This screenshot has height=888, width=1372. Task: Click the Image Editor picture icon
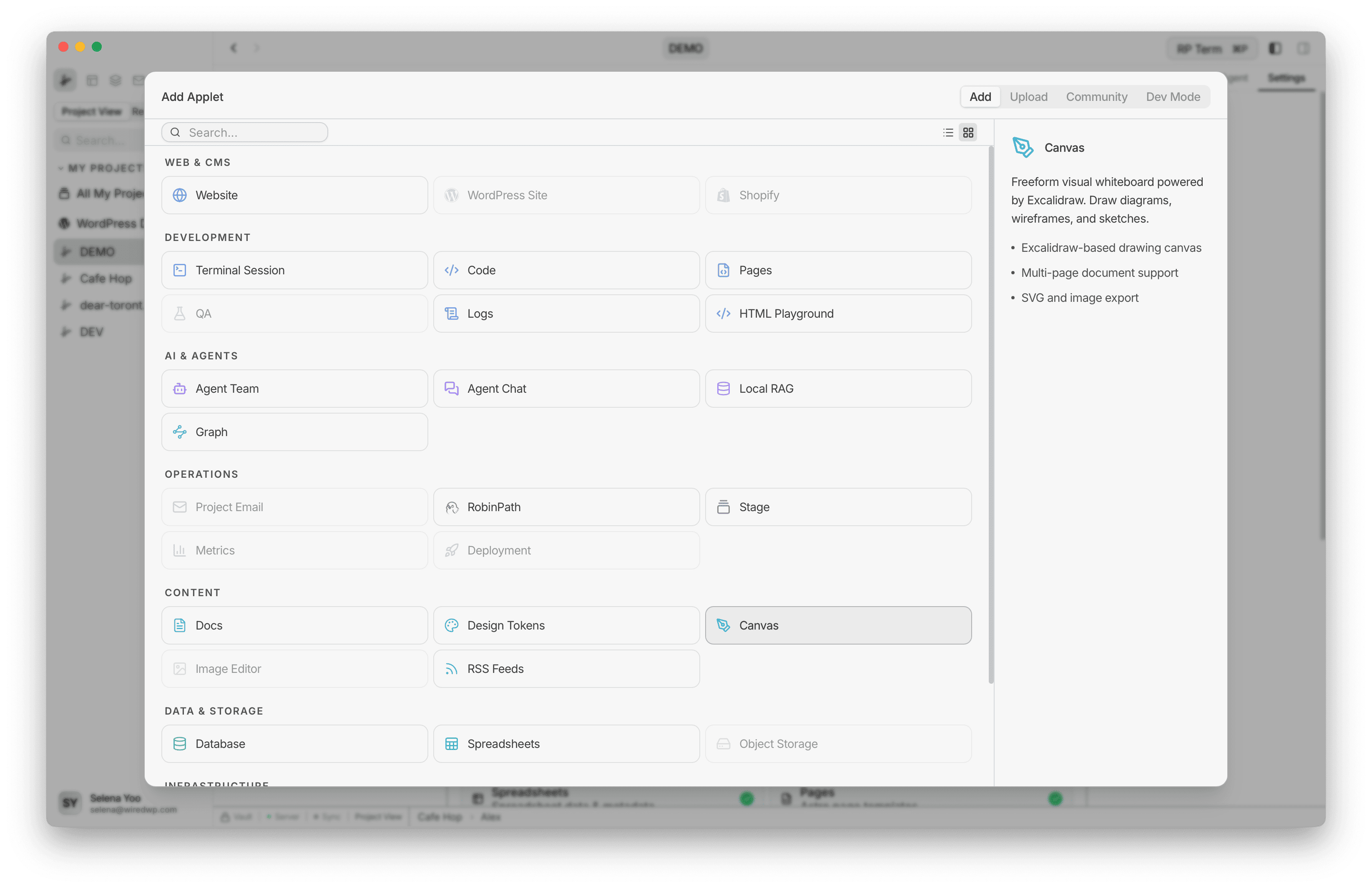point(180,668)
